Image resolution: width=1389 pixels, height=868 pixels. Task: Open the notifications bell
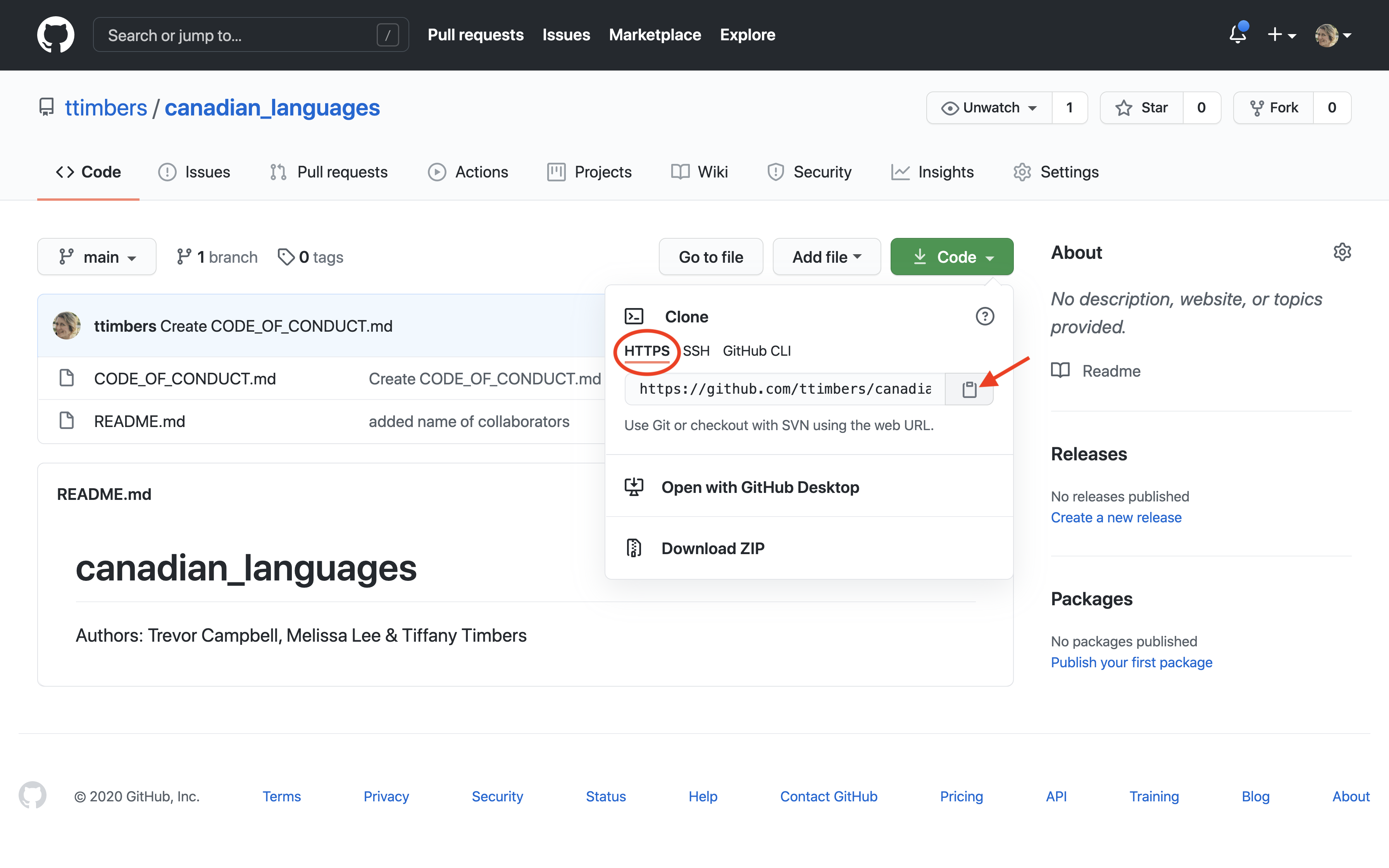tap(1238, 34)
